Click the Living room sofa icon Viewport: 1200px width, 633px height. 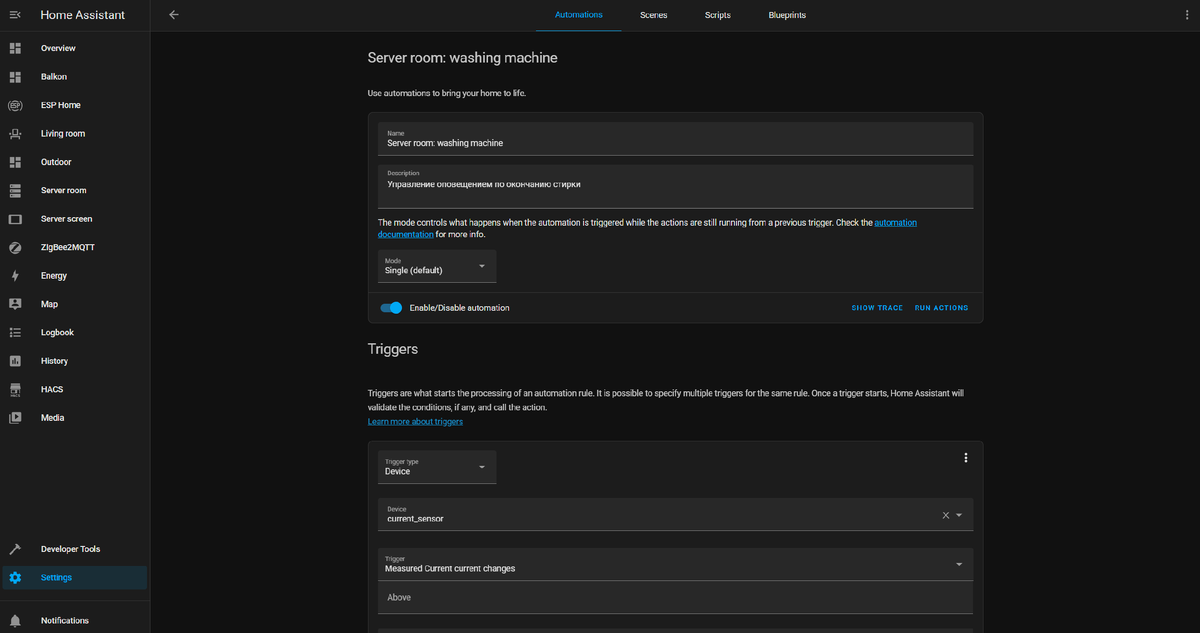coord(15,133)
